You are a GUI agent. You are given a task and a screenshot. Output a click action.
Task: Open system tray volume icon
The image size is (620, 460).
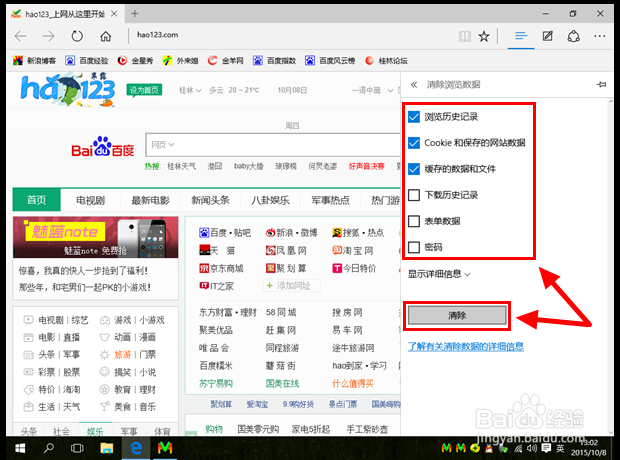(532, 448)
